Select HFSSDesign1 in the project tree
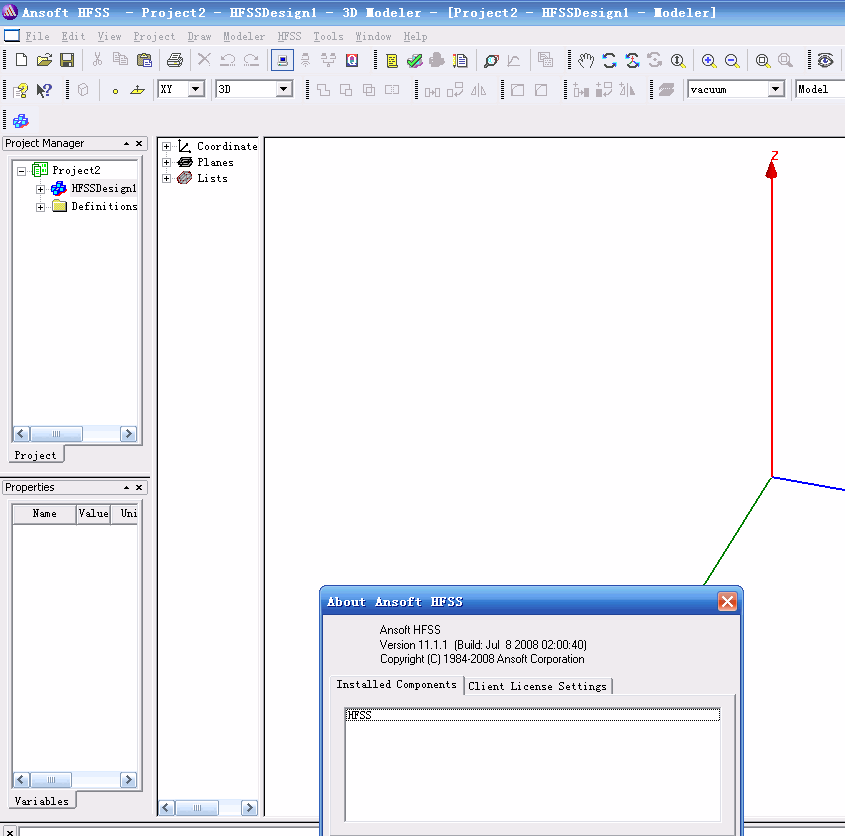 coord(103,188)
